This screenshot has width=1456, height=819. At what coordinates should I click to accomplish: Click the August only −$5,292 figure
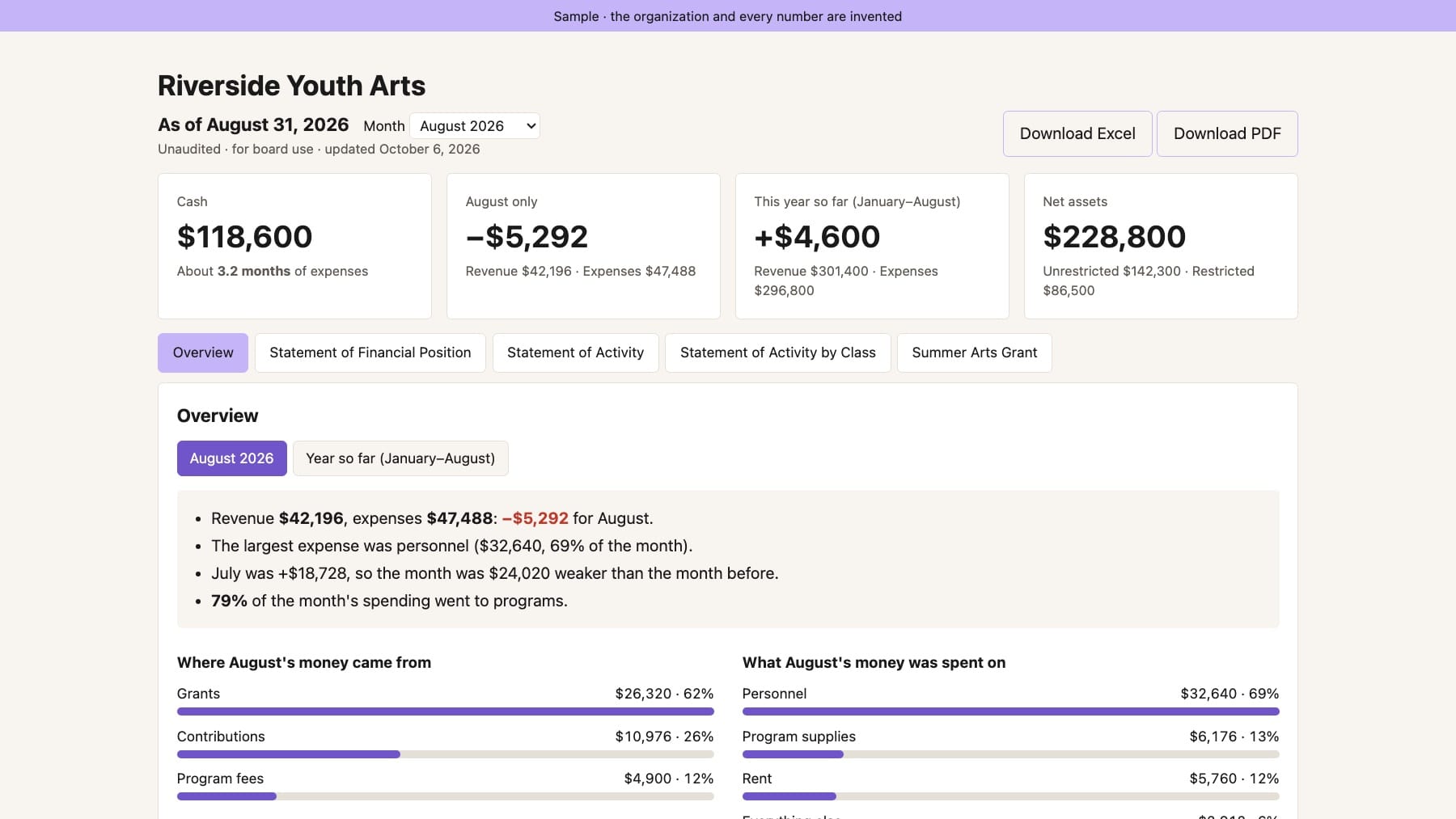(x=527, y=237)
